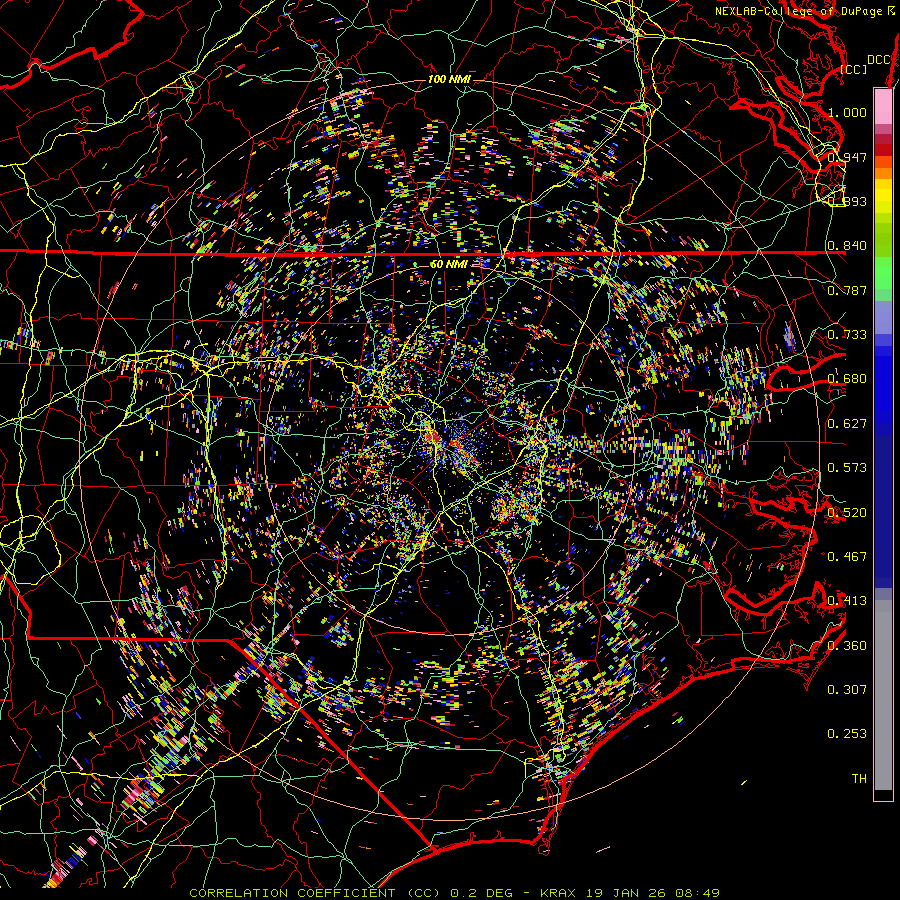This screenshot has width=900, height=900.
Task: Click the 100 NMI range ring label
Action: tap(449, 79)
